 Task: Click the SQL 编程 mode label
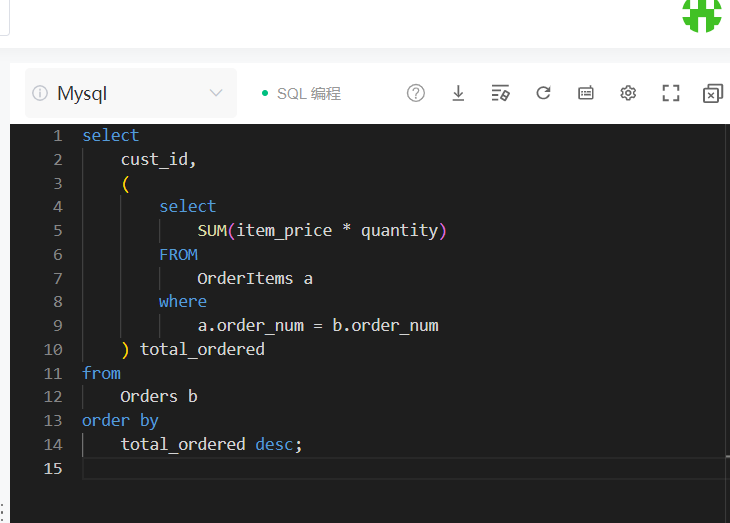[309, 94]
